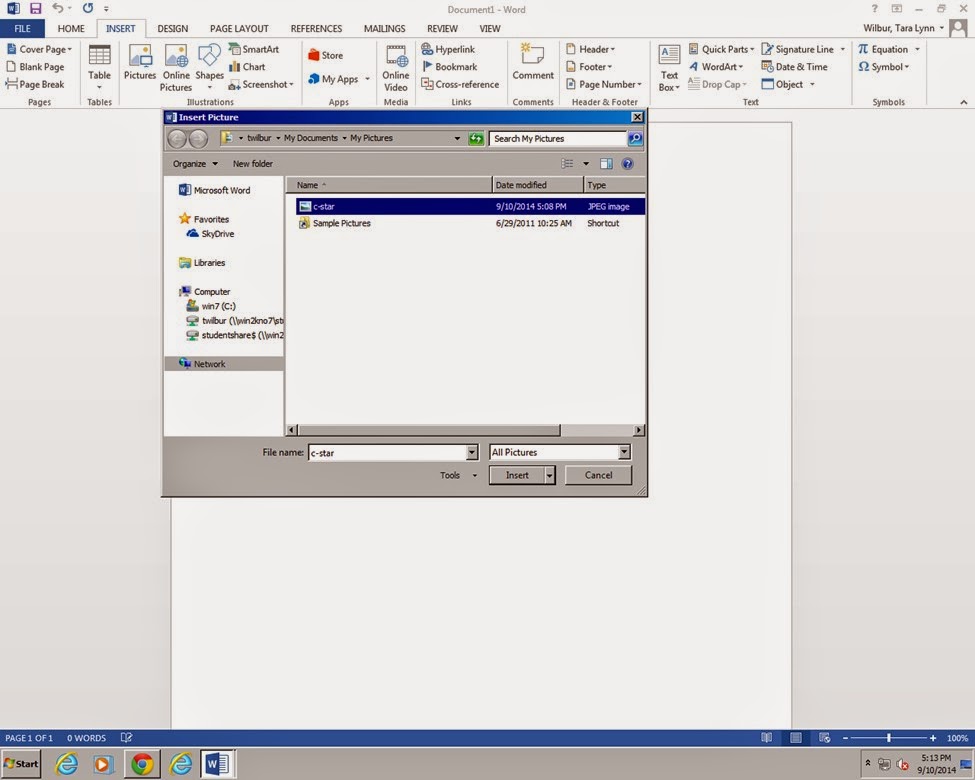Insert a Cross-reference

pos(461,84)
